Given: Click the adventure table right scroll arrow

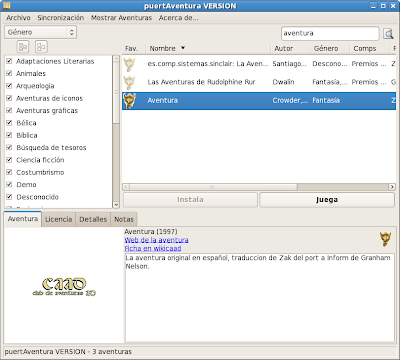Looking at the screenshot, I should click(392, 187).
